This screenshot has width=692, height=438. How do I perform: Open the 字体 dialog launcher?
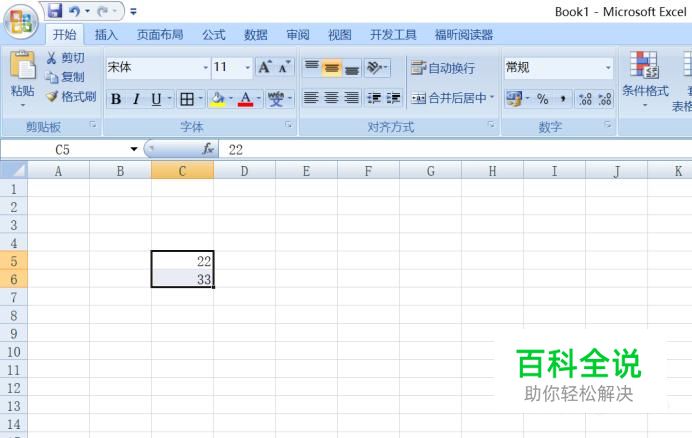(x=289, y=125)
